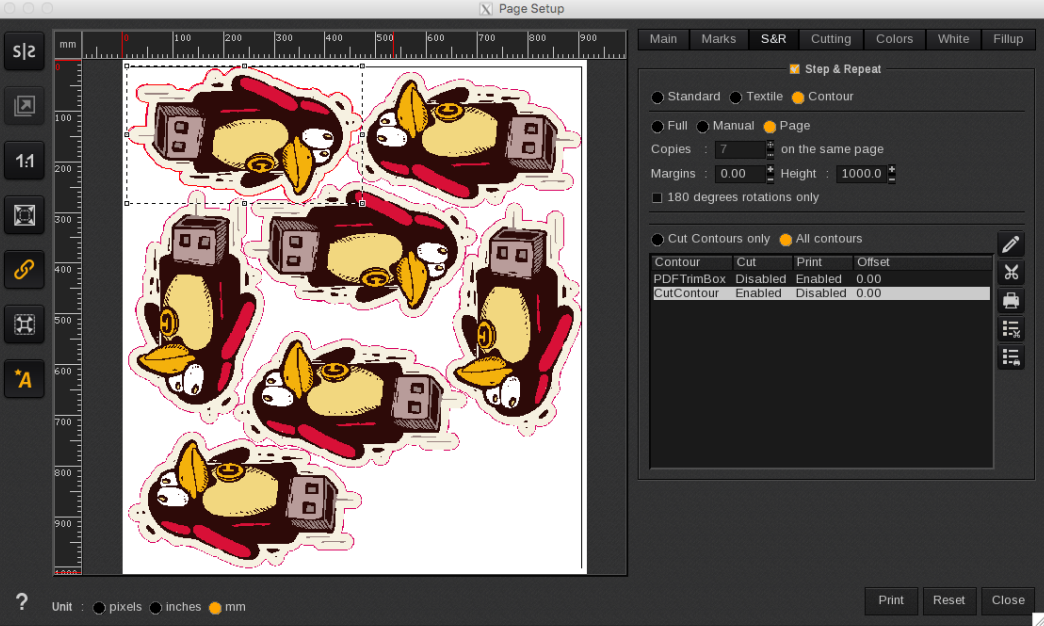Increase Margins value with up arrow
Image resolution: width=1044 pixels, height=626 pixels.
tap(770, 169)
